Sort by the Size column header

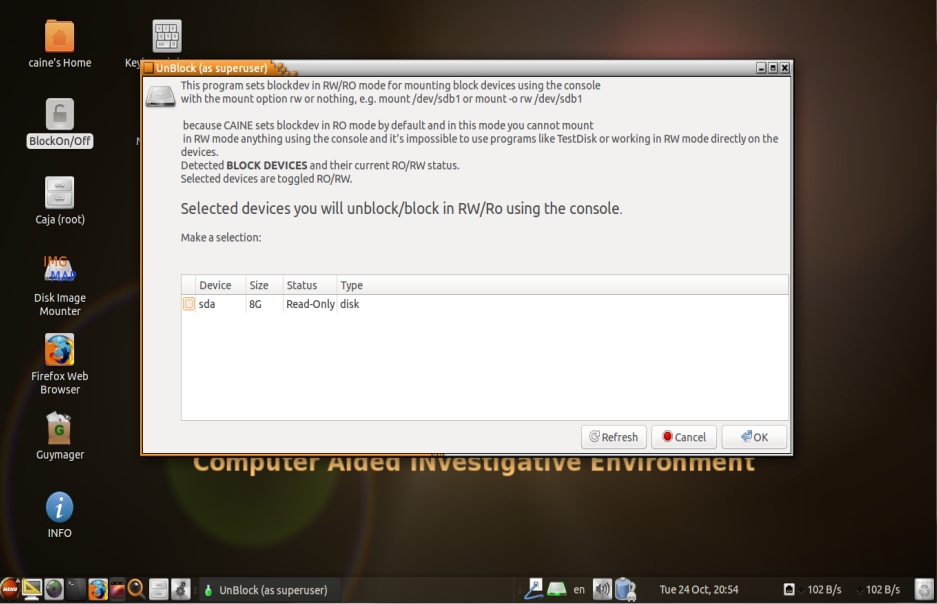coord(264,285)
